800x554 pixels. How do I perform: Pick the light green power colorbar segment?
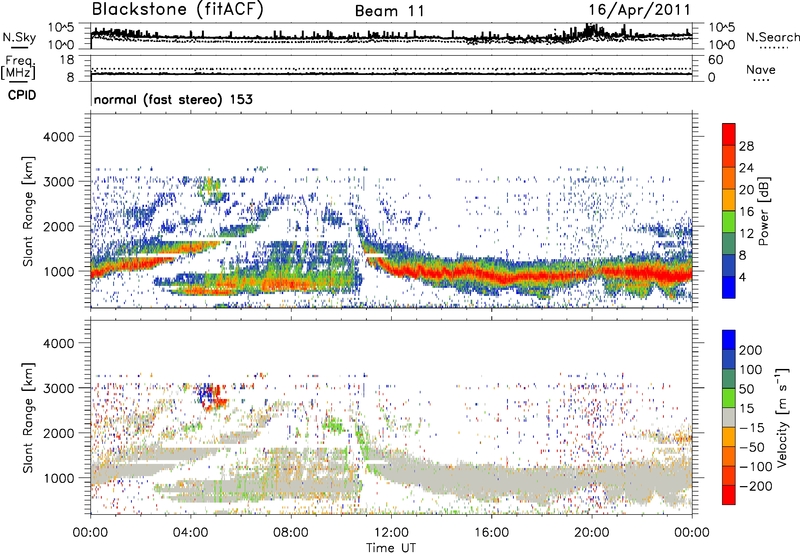[x=729, y=222]
